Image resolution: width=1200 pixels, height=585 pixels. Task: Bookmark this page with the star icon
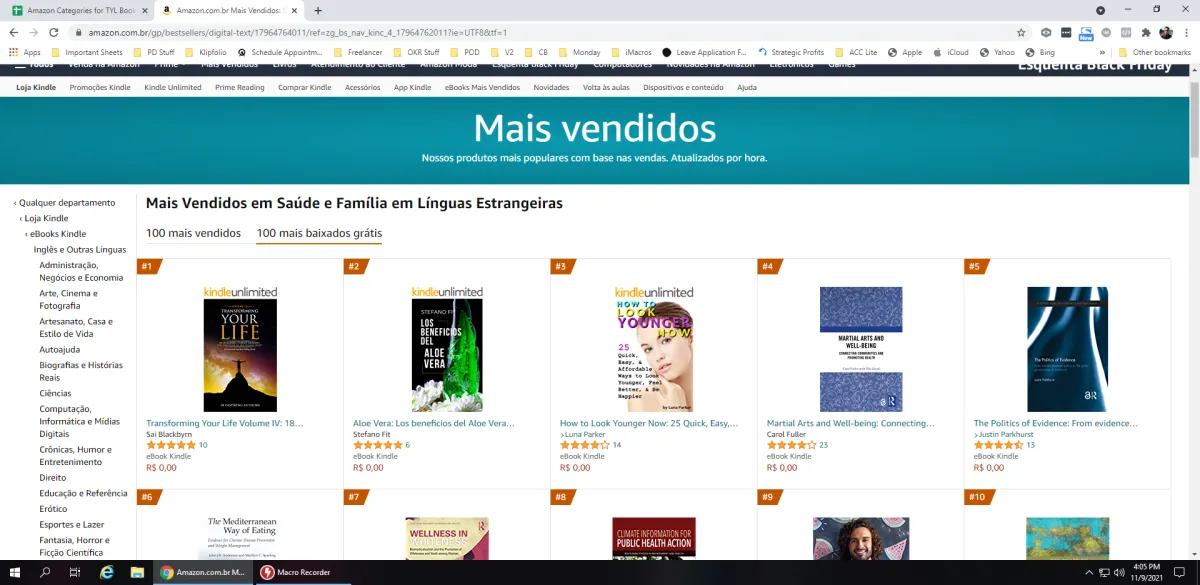1021,32
